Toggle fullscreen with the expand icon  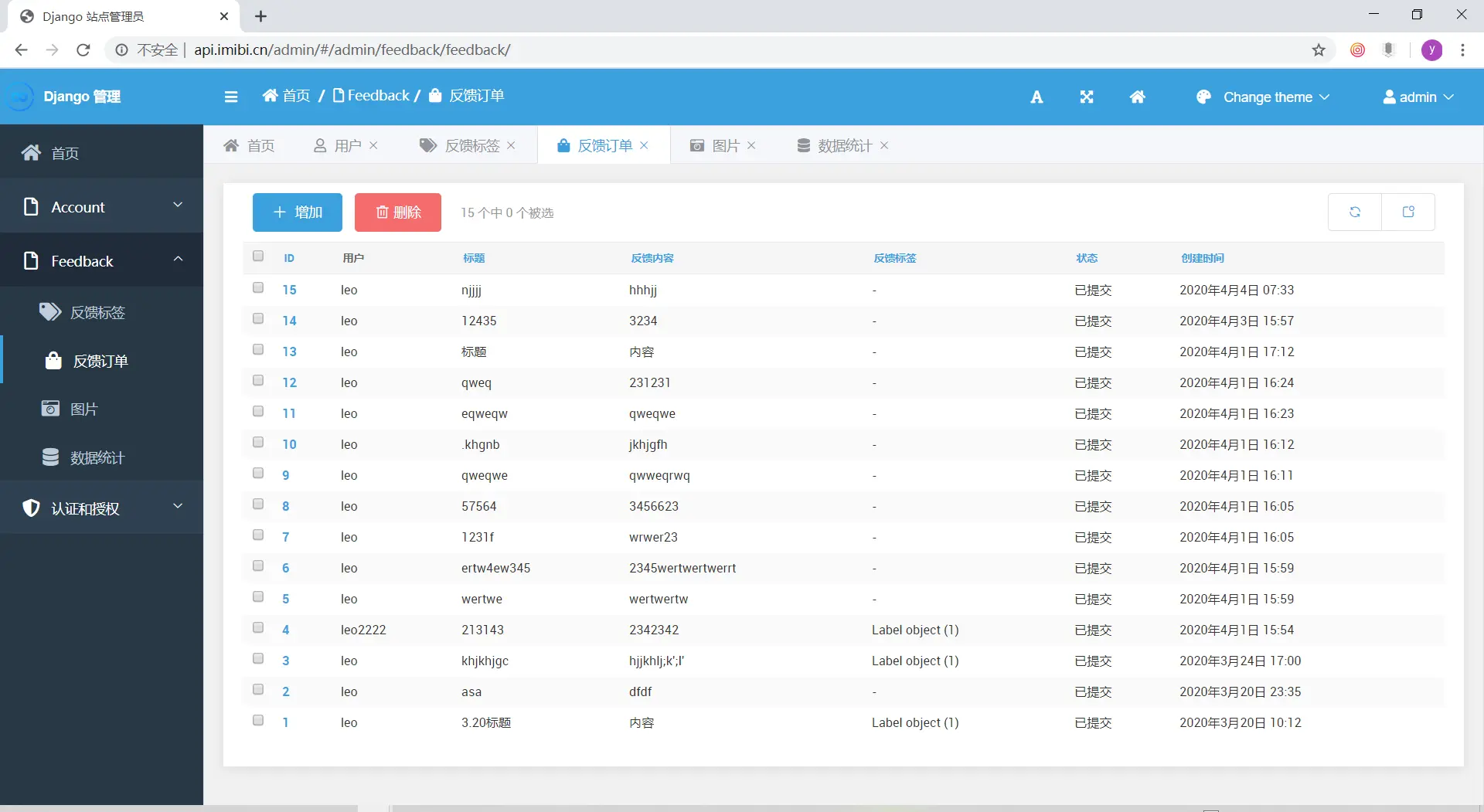(1087, 97)
